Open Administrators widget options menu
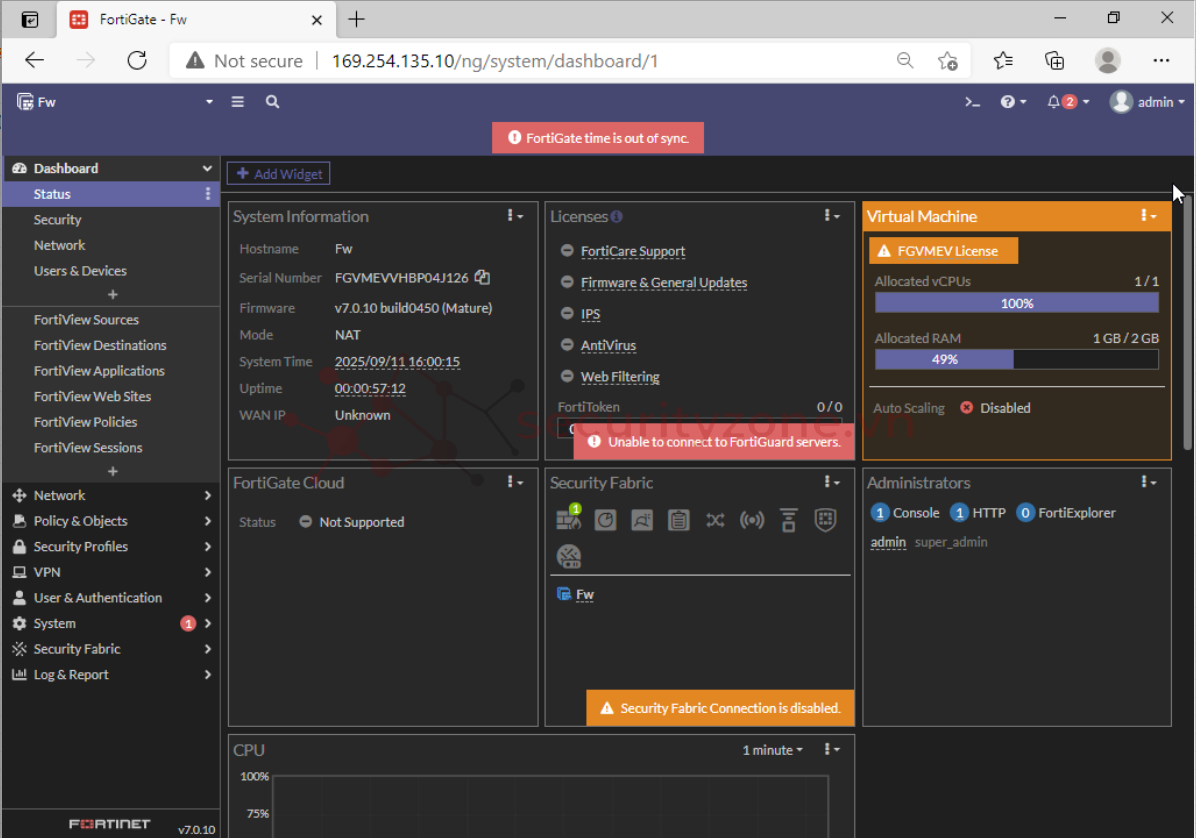Viewport: 1196px width, 838px height. point(1148,483)
